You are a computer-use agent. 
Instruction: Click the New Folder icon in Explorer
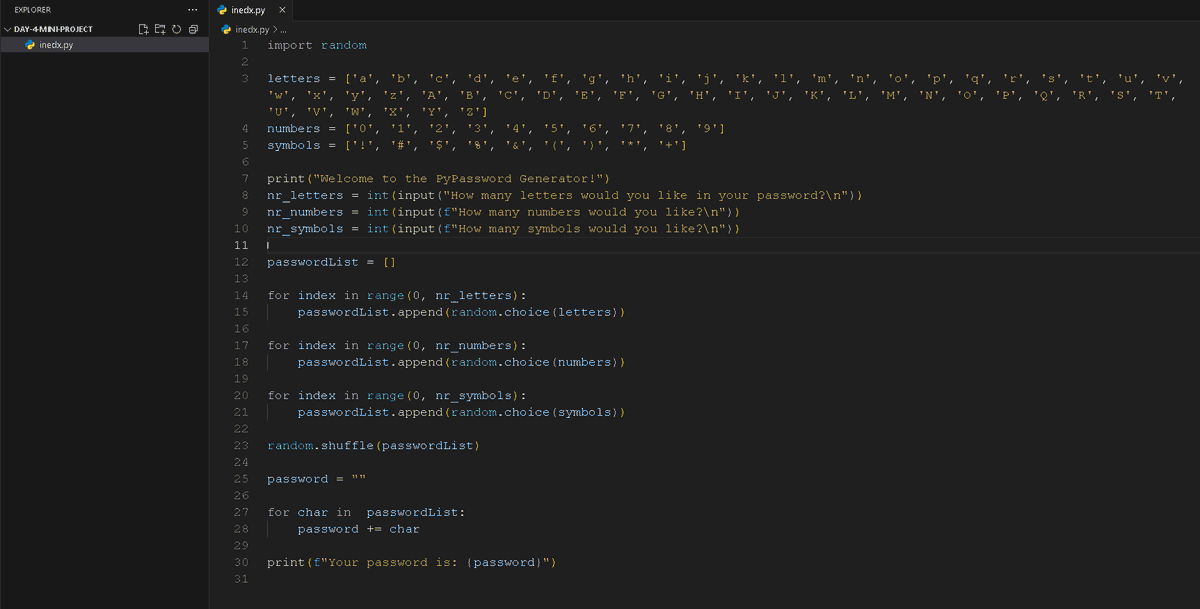pos(161,29)
